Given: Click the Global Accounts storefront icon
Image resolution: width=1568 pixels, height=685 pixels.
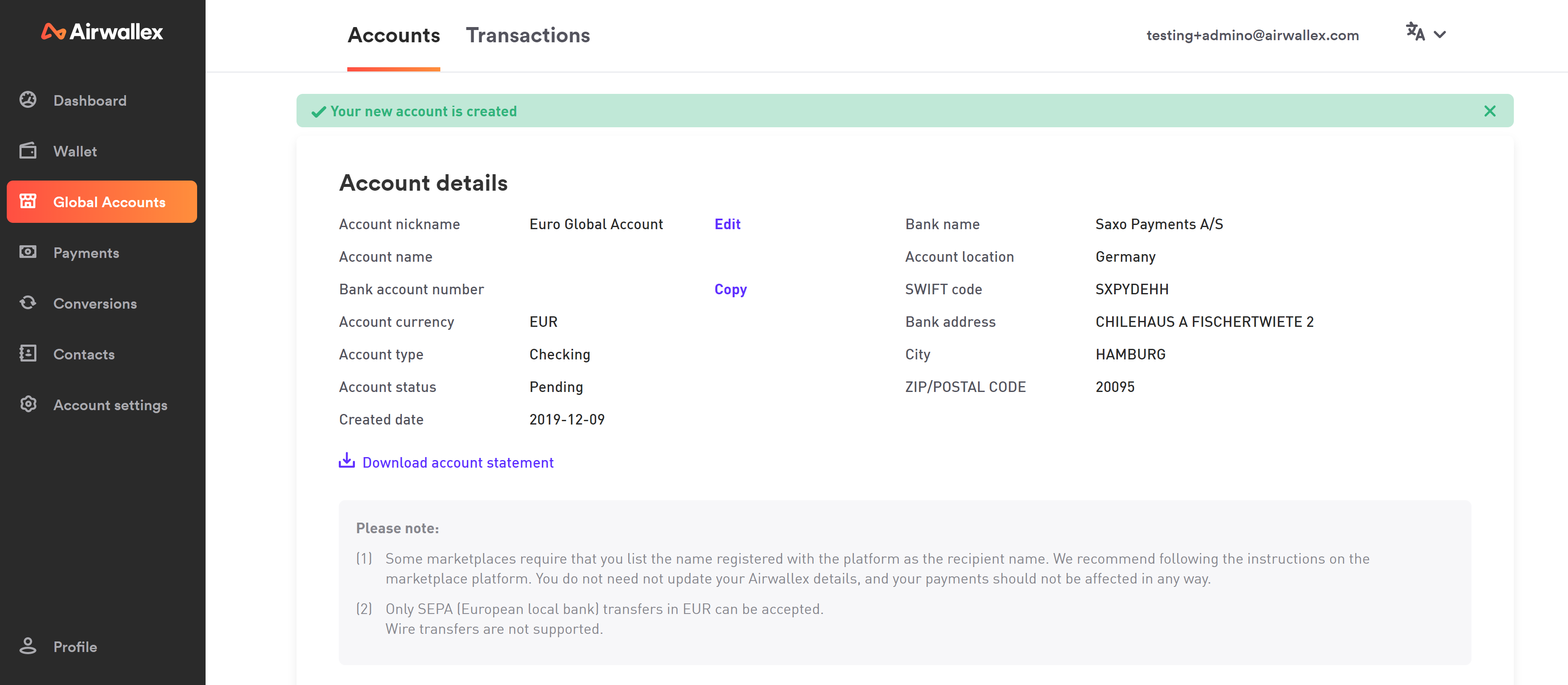Looking at the screenshot, I should click(28, 201).
